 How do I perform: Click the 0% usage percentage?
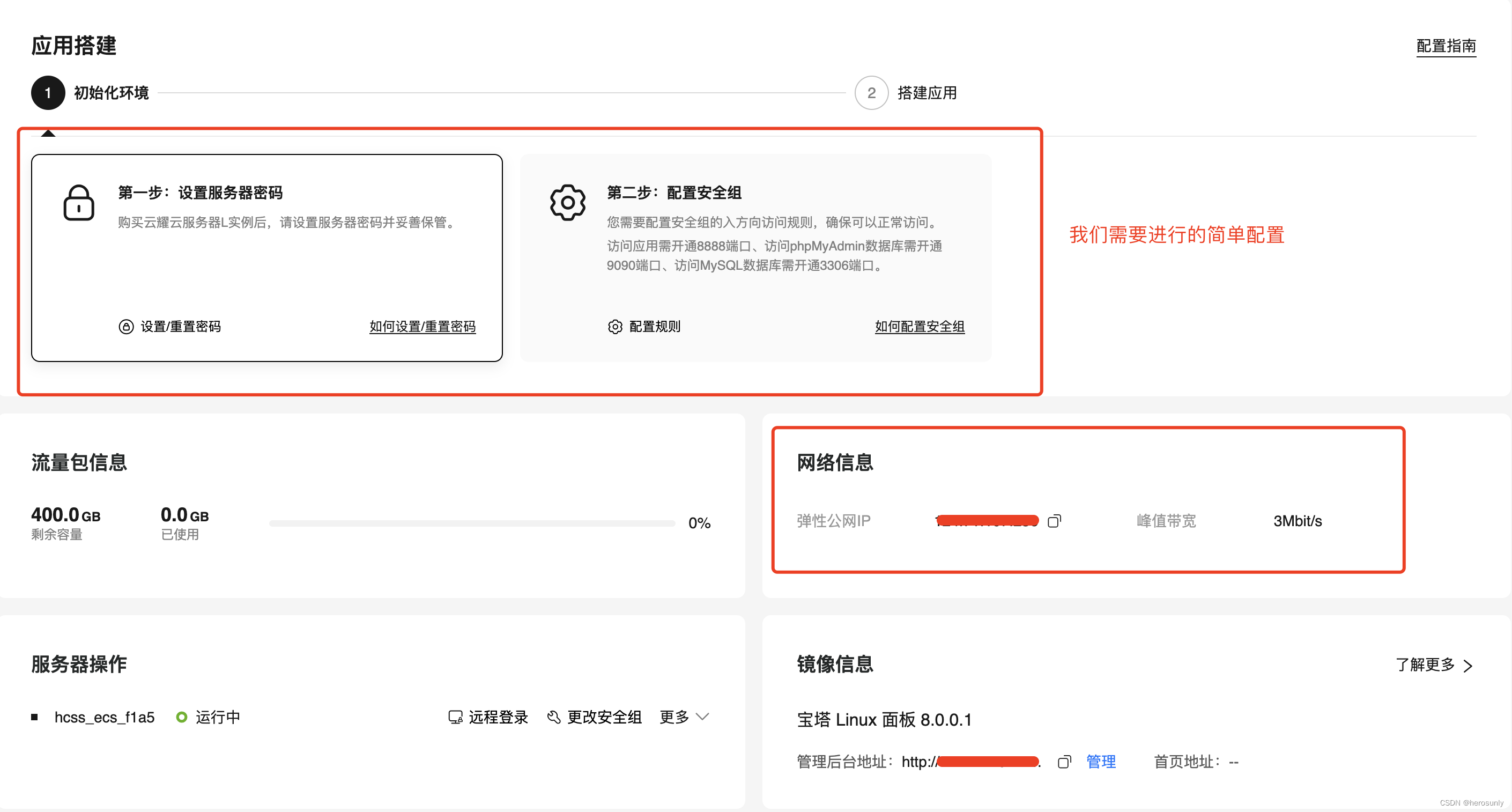coord(700,523)
